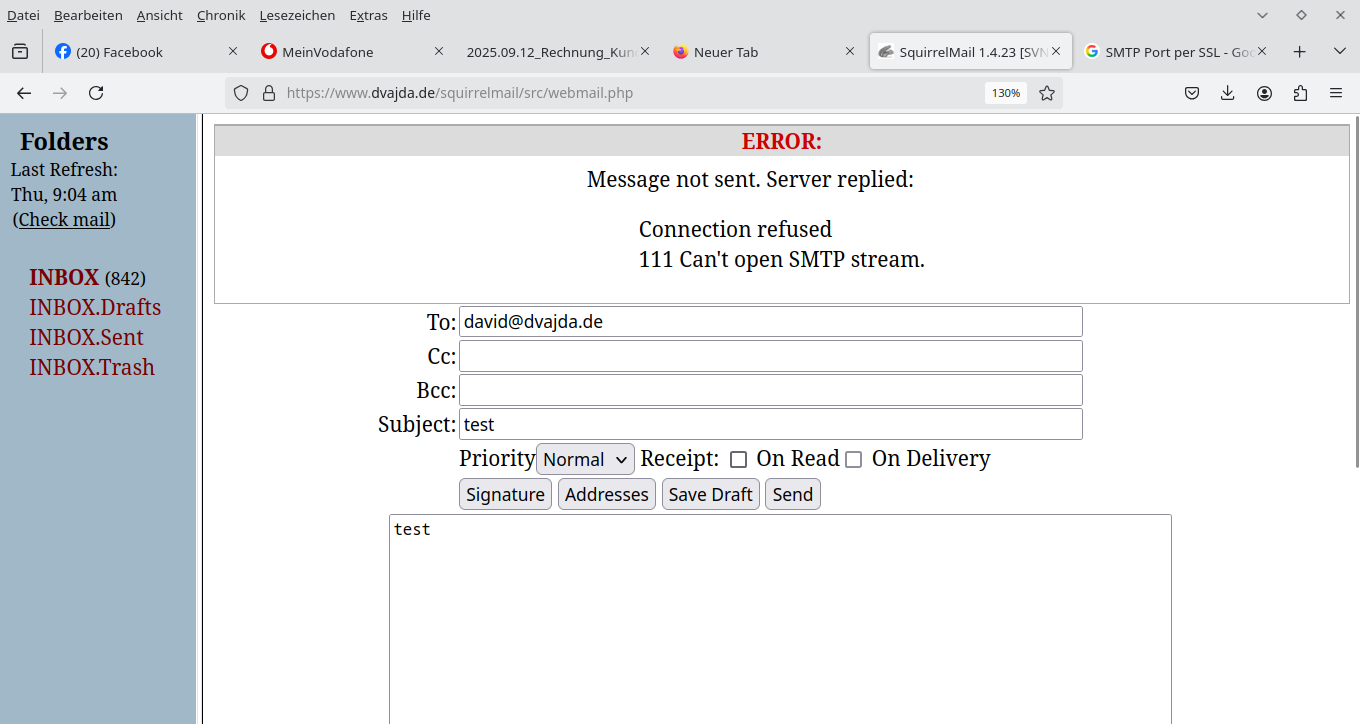This screenshot has height=724, width=1360.
Task: Enable the On Read receipt checkbox
Action: click(739, 460)
